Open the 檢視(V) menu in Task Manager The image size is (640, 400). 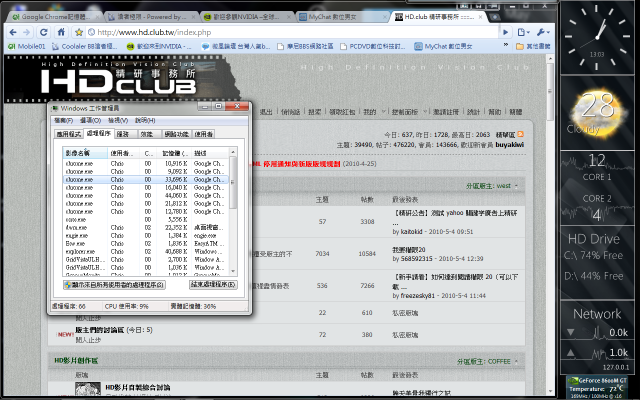point(118,120)
